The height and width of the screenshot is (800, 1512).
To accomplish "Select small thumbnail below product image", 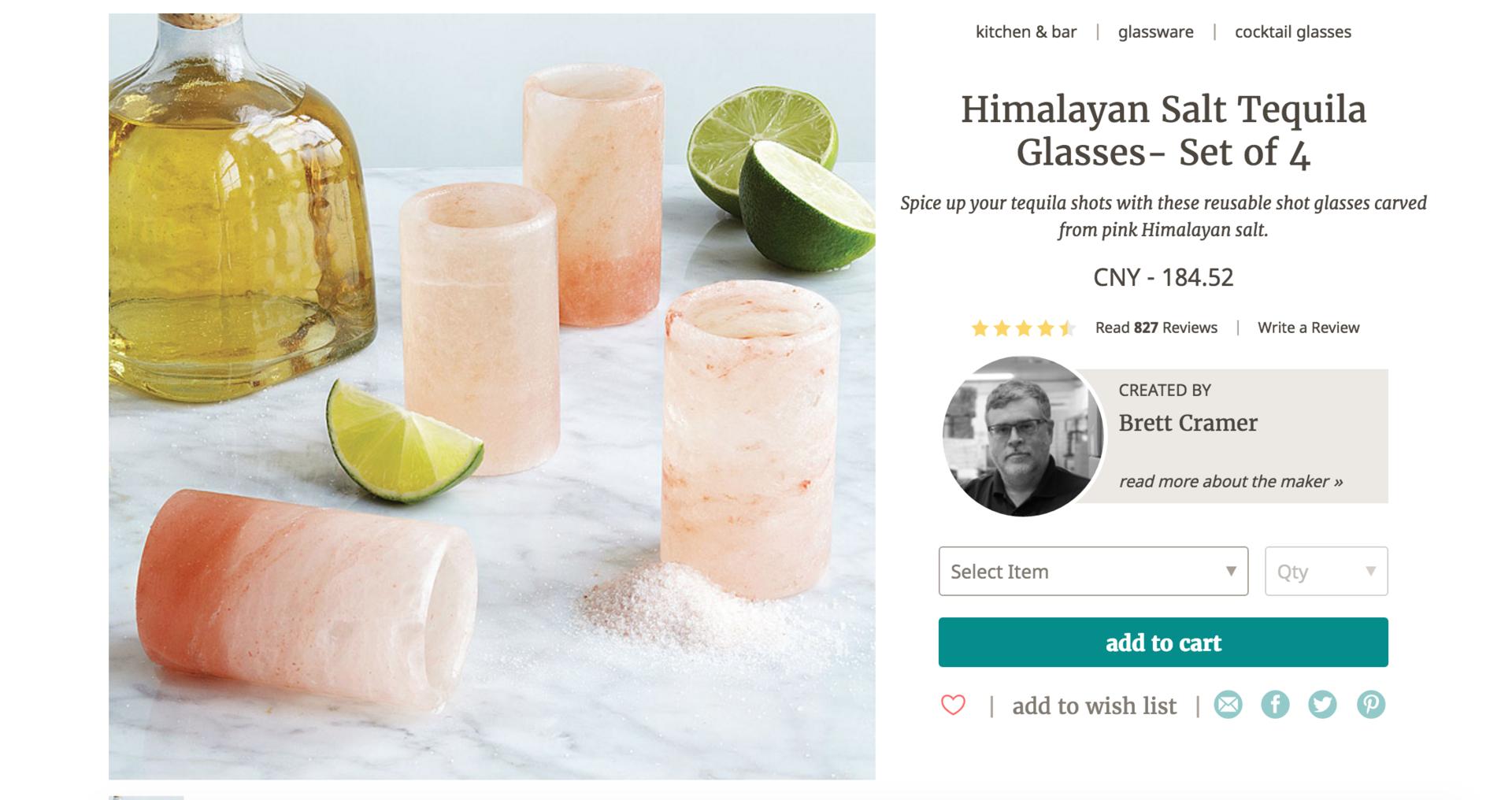I will (x=146, y=797).
